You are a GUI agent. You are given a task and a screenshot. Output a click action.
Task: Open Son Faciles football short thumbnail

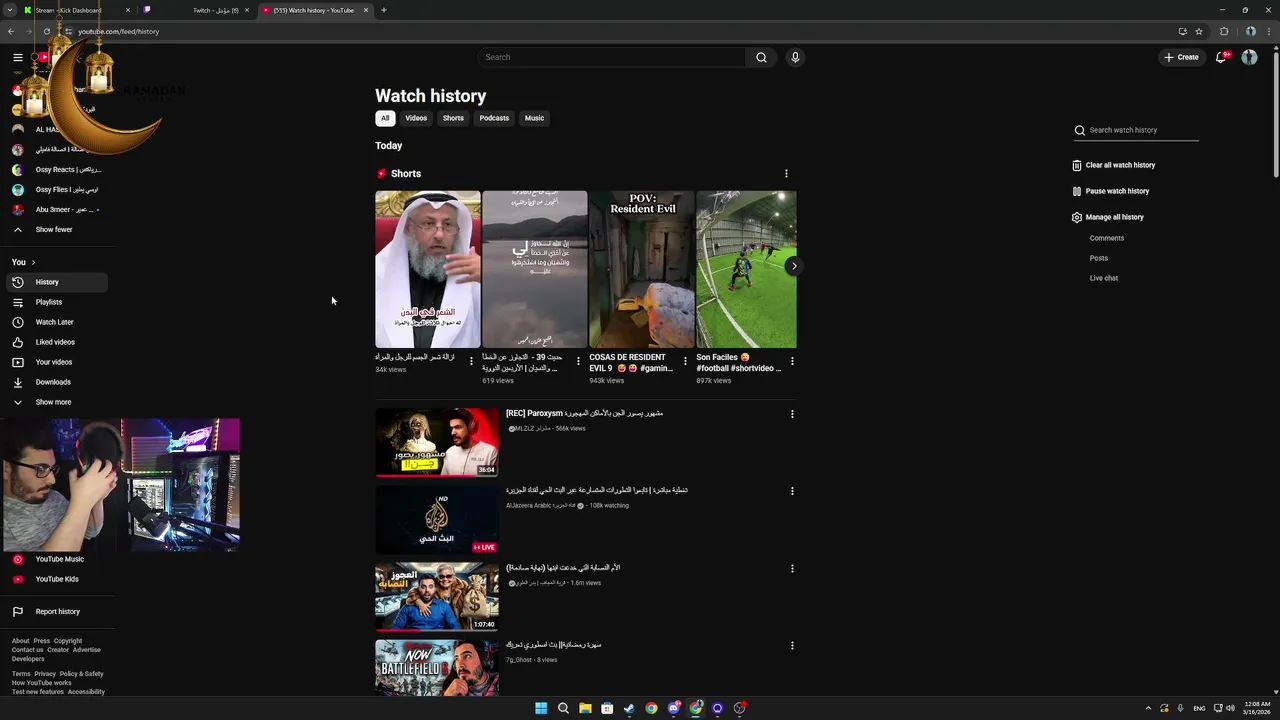coord(746,269)
